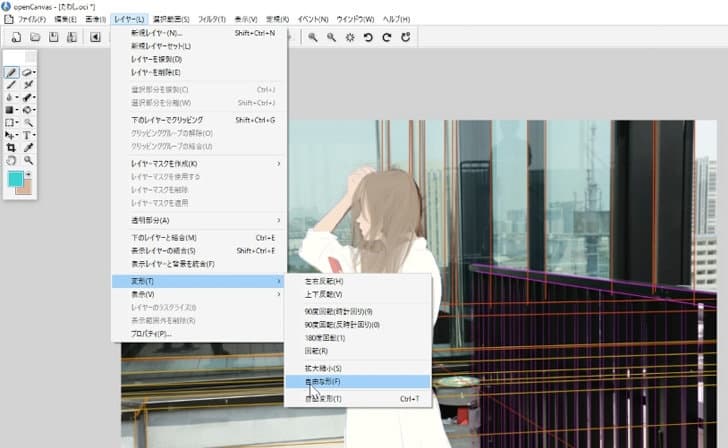728x448 pixels.
Task: Choose 下のレイヤーでクリッピング menu entry
Action: pos(198,120)
